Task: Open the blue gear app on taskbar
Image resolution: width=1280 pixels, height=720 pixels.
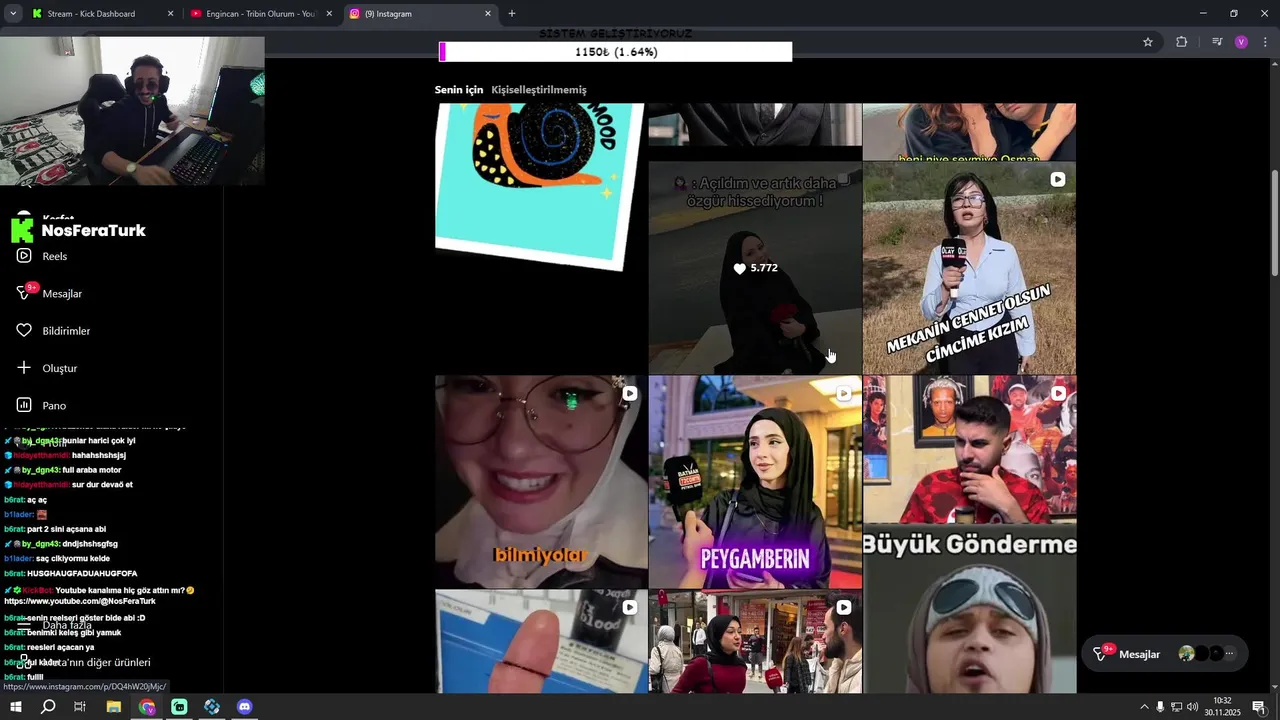Action: click(x=212, y=707)
